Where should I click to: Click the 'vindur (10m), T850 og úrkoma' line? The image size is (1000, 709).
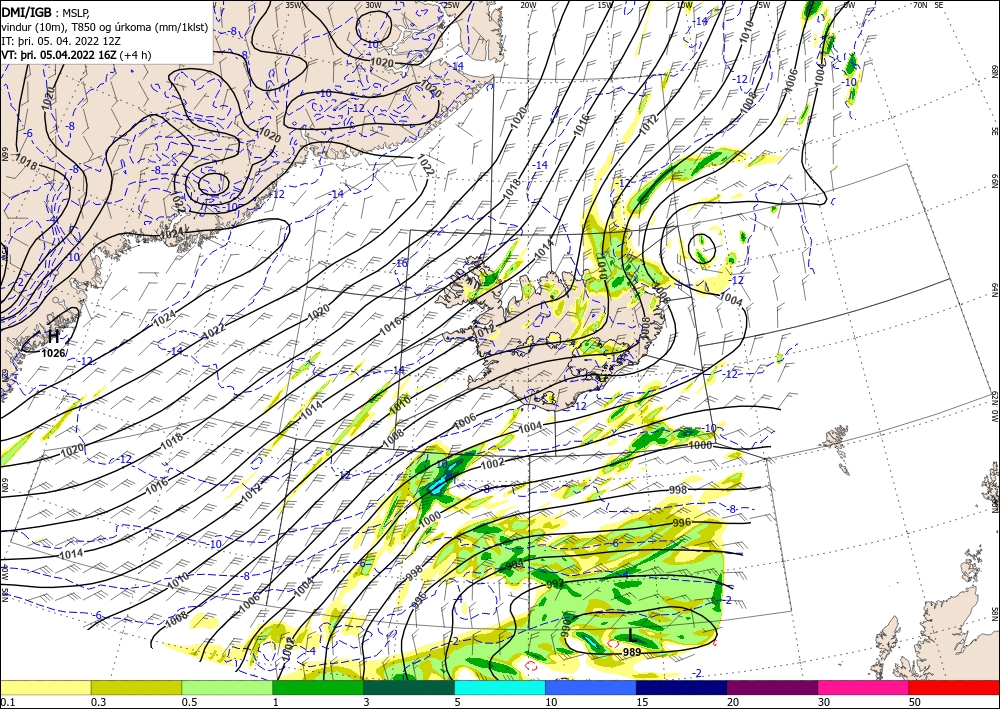(104, 26)
